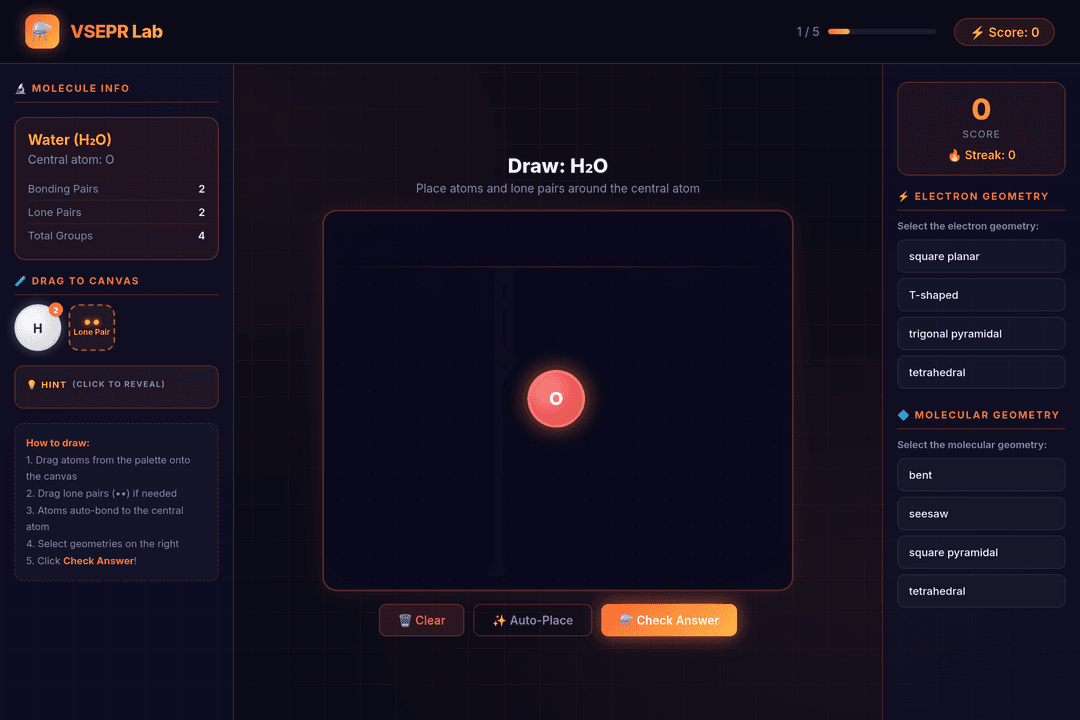The width and height of the screenshot is (1080, 720).
Task: Choose bent molecular geometry
Action: (981, 475)
